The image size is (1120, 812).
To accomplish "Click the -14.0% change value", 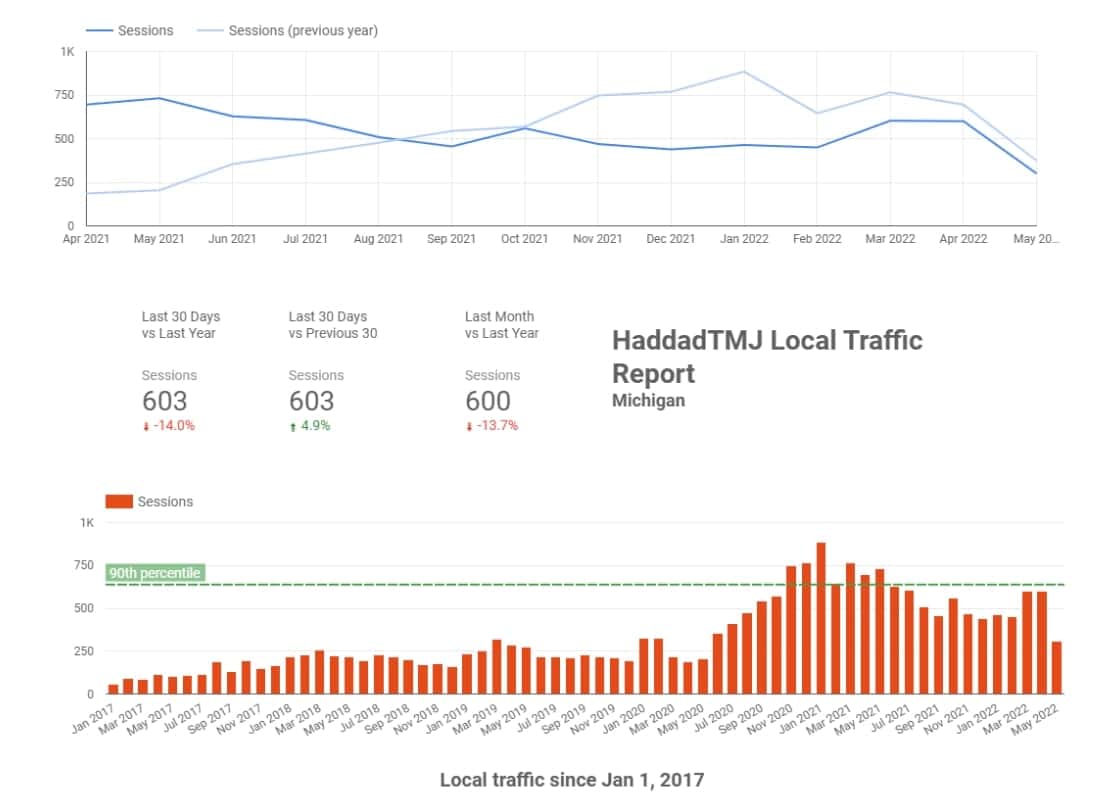I will pos(174,426).
